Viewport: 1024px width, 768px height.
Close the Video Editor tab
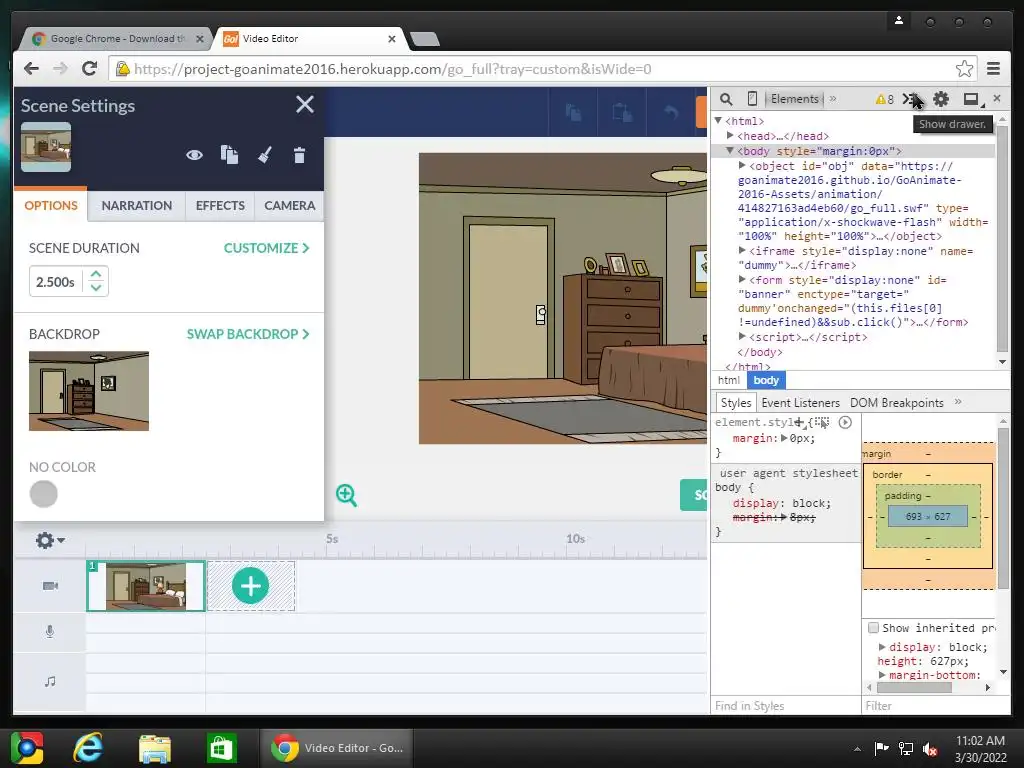(392, 39)
